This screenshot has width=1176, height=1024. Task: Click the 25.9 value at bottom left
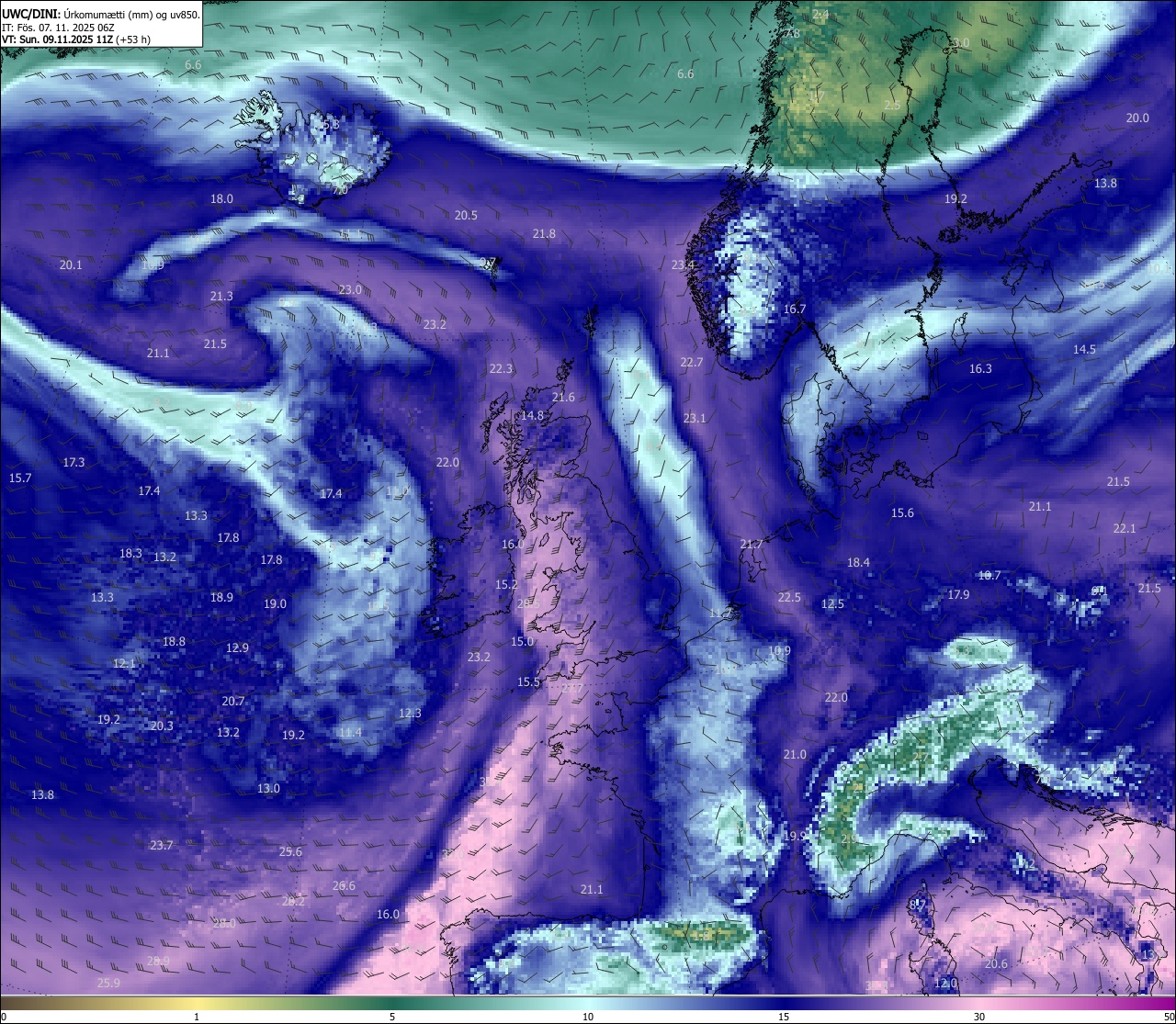tap(108, 983)
